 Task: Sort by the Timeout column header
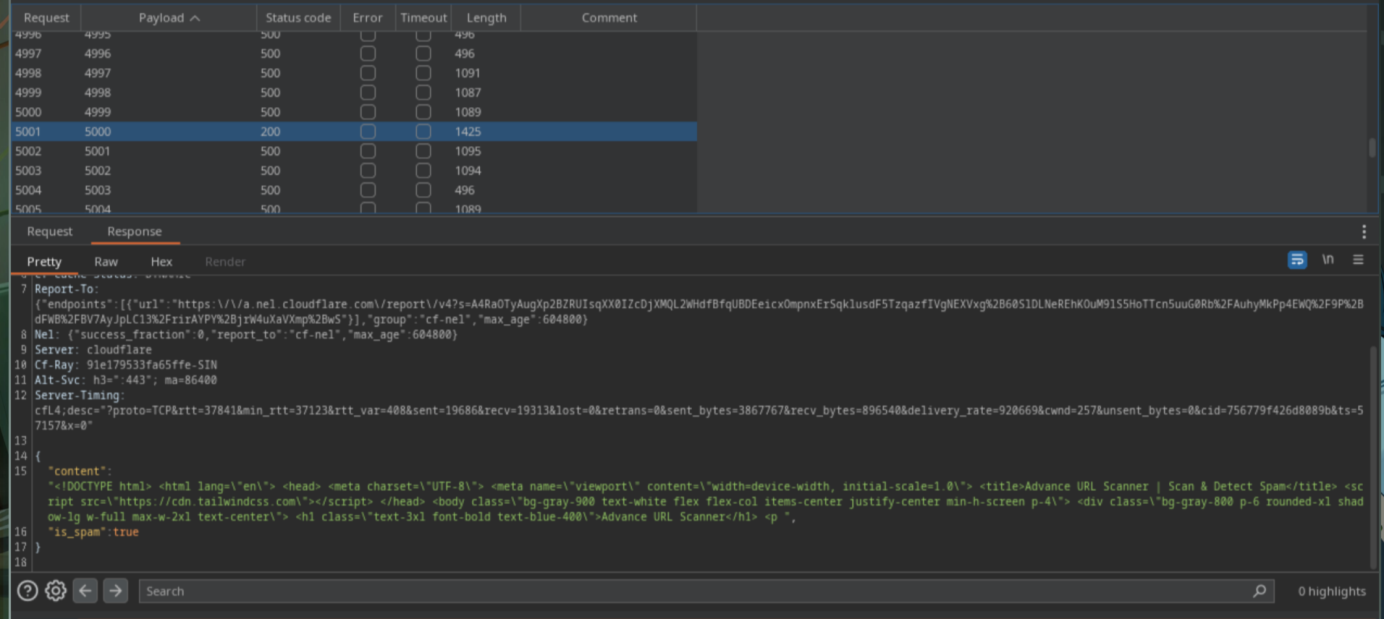point(423,17)
